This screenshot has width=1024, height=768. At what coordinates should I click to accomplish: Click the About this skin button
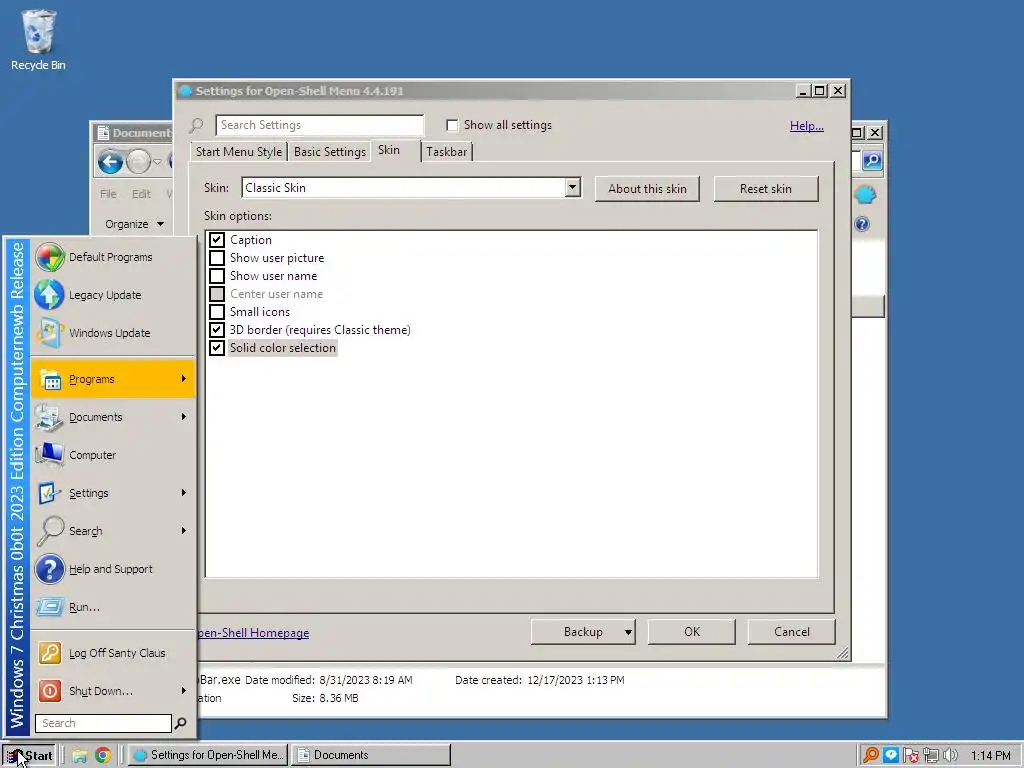(x=647, y=189)
